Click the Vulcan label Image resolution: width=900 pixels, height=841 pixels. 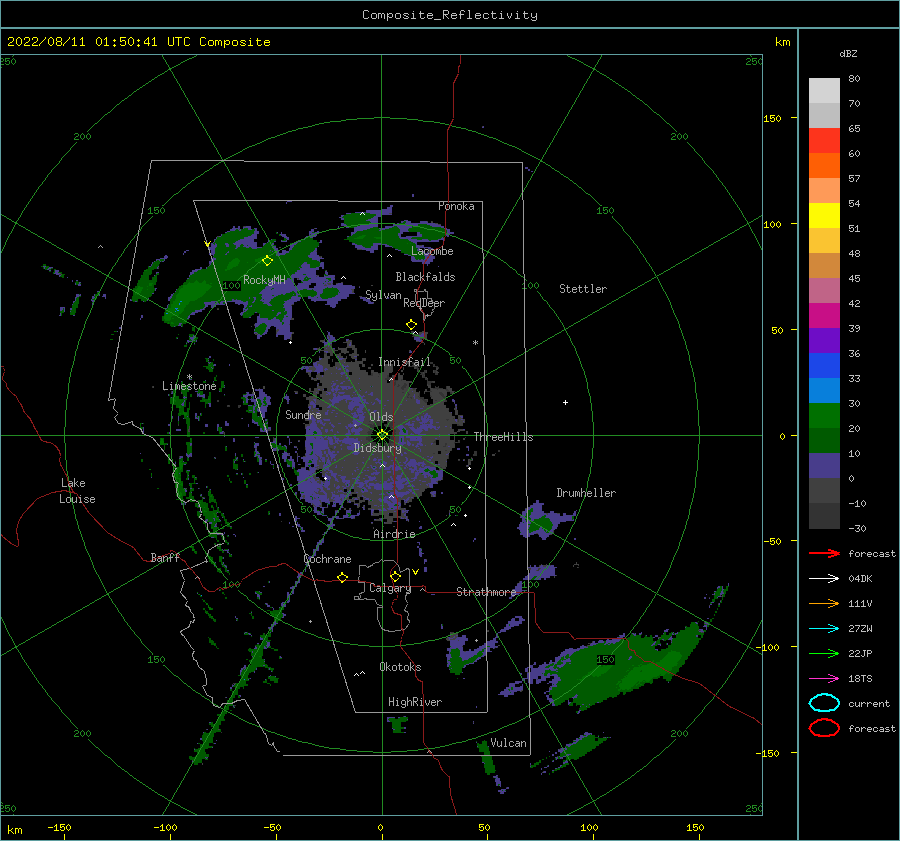pos(508,743)
